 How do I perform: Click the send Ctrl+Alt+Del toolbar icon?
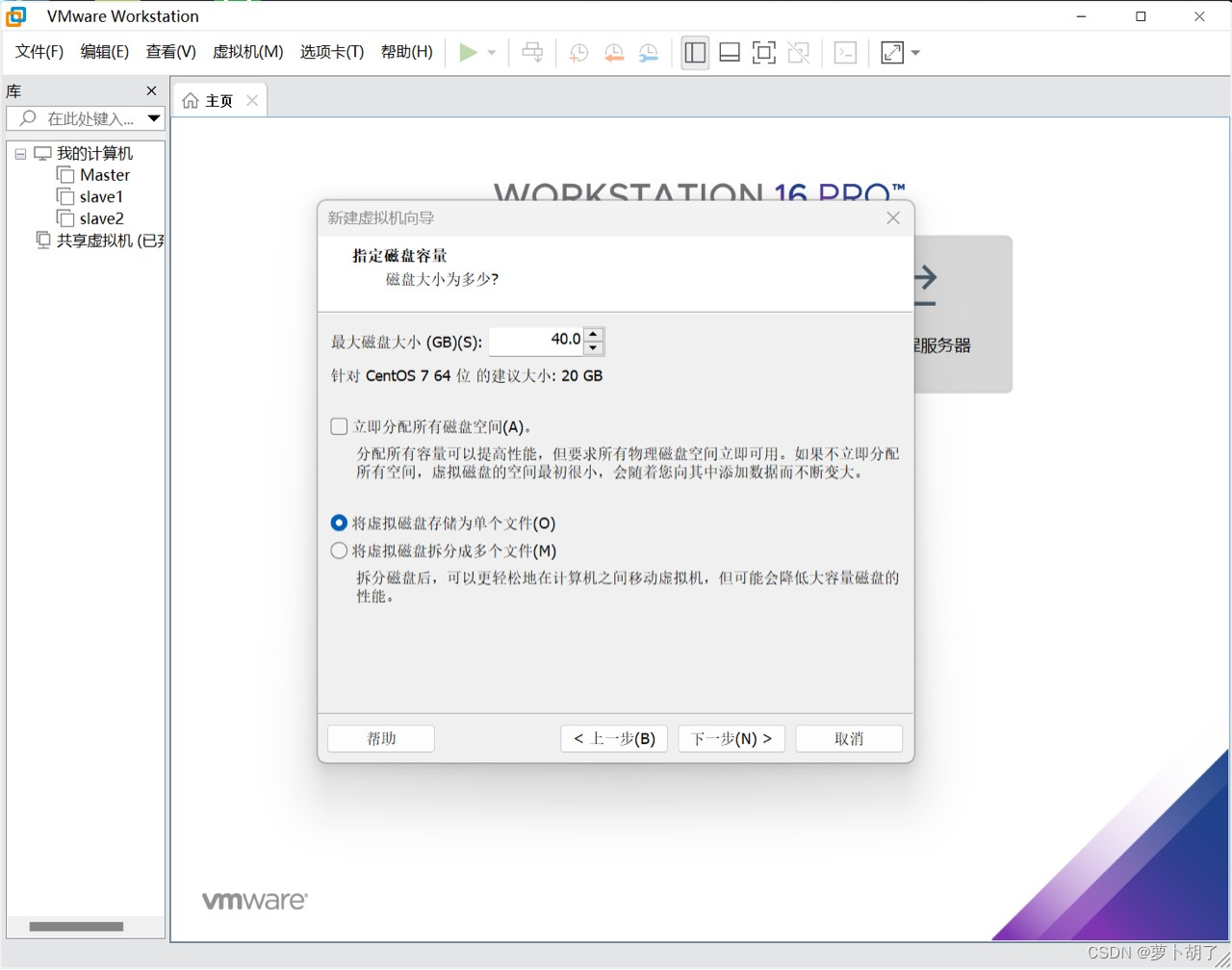point(532,53)
